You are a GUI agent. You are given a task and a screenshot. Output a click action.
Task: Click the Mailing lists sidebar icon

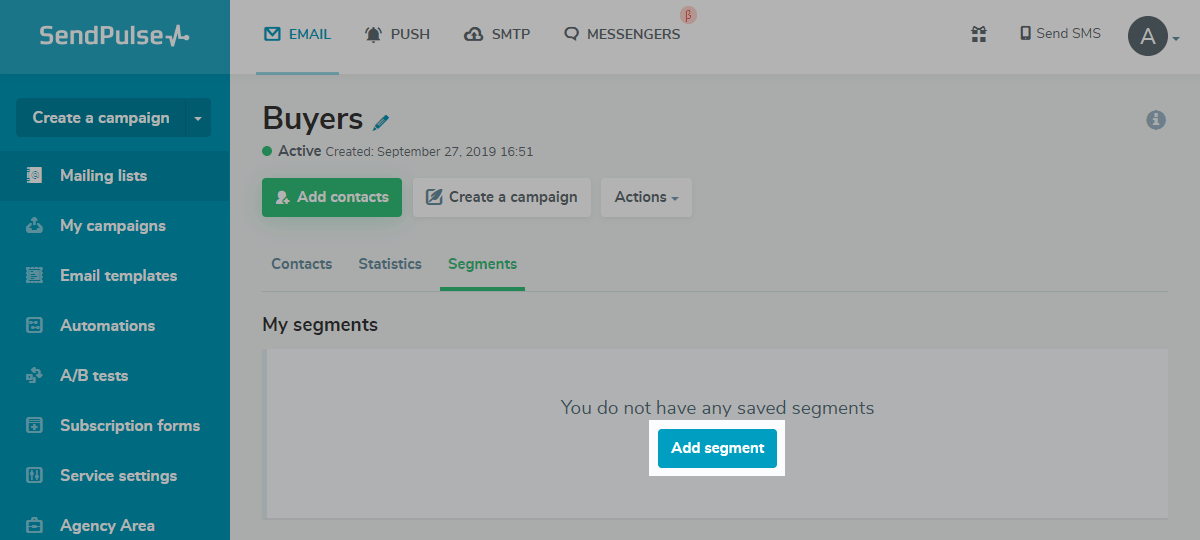click(34, 175)
